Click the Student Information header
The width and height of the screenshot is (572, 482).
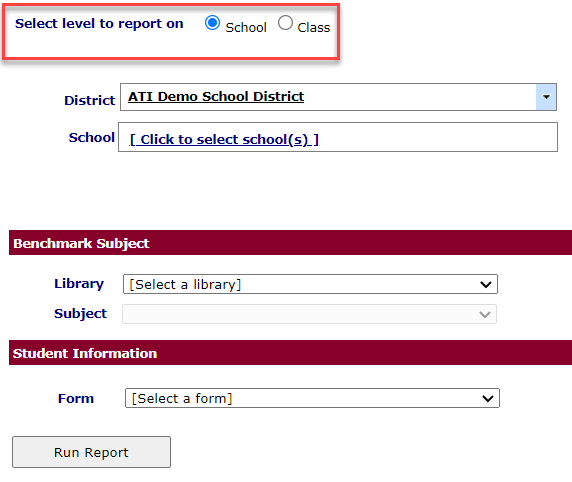tap(290, 353)
